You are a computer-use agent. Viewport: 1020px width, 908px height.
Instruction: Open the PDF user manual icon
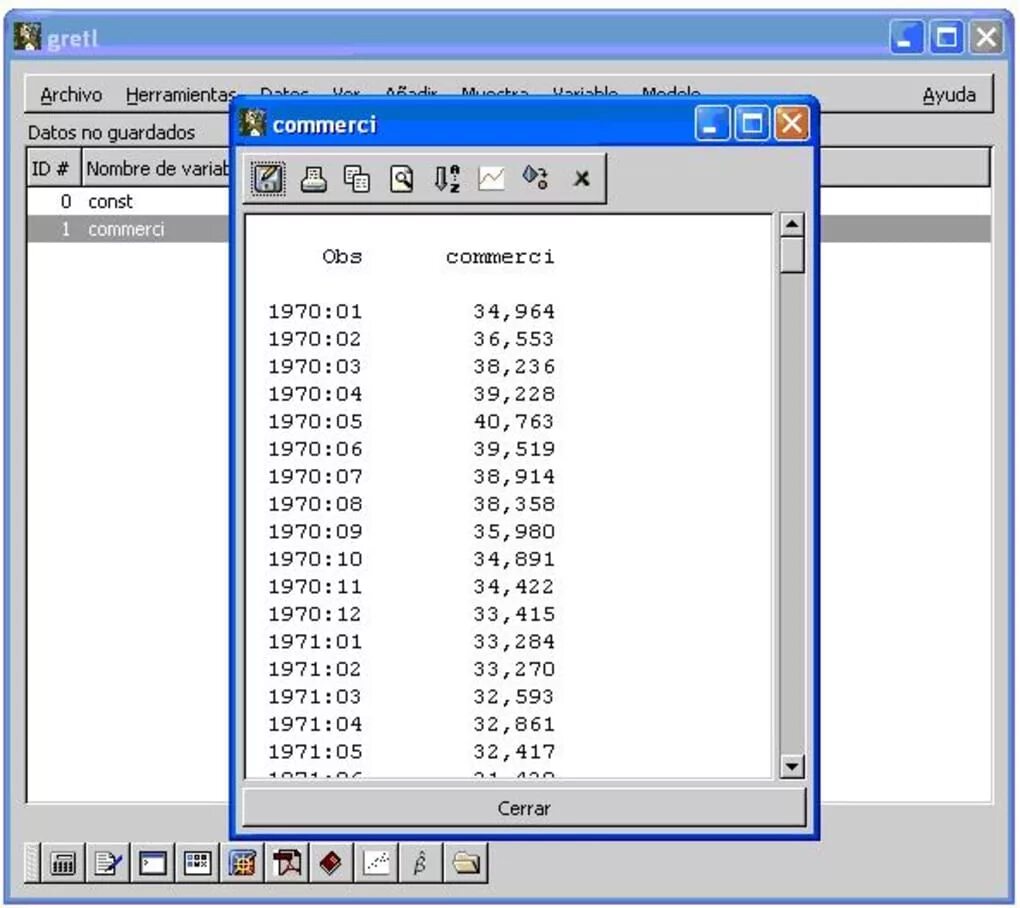[x=287, y=864]
